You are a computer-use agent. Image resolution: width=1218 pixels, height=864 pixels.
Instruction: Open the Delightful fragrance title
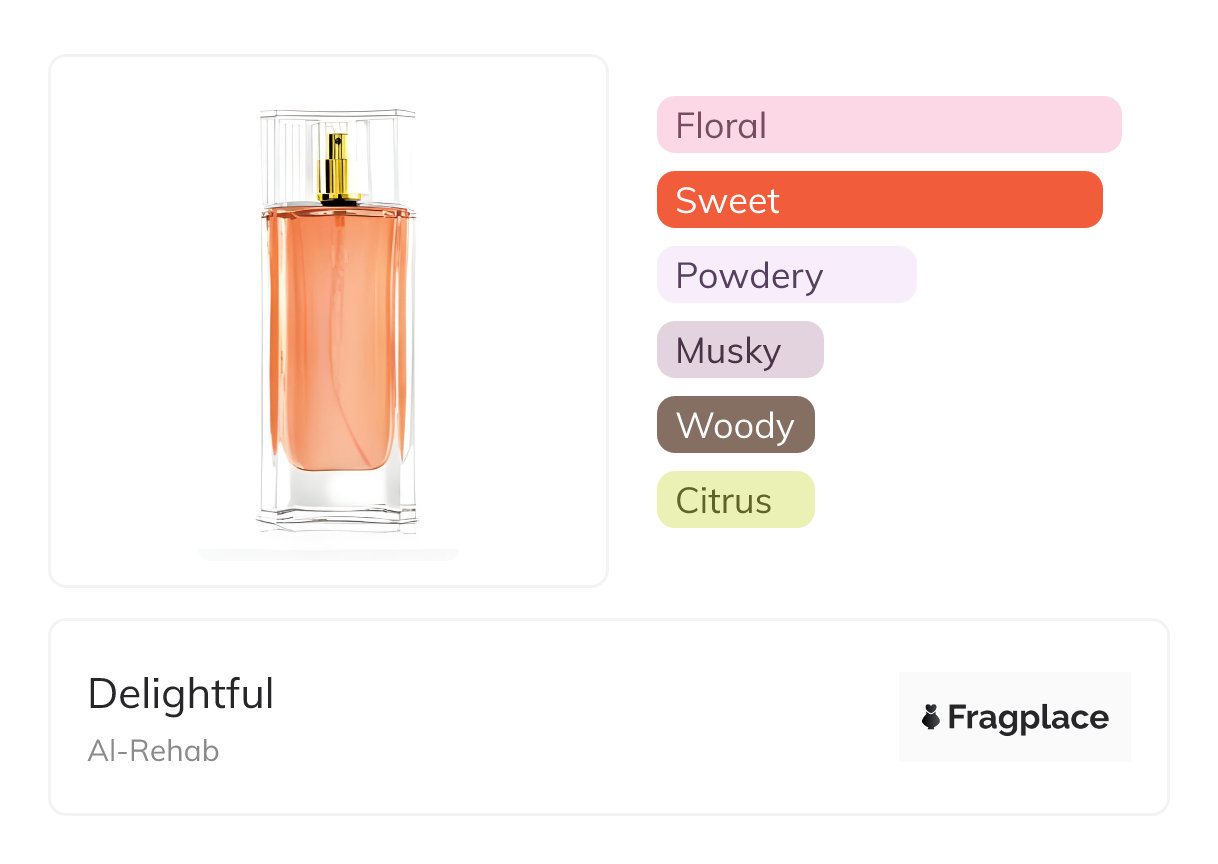(181, 694)
